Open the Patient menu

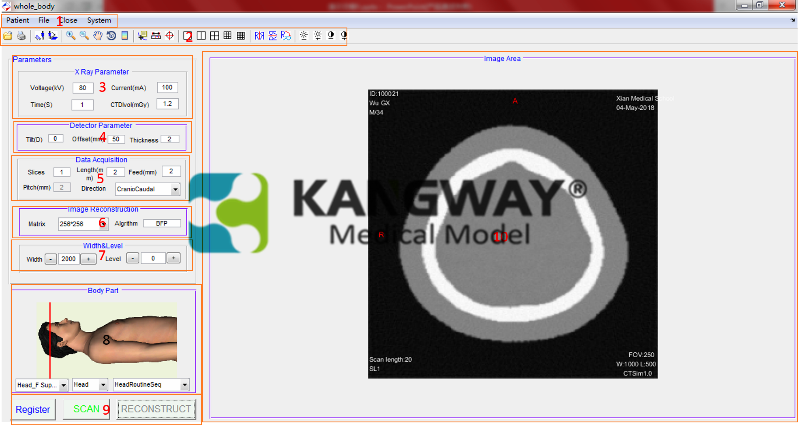[x=17, y=20]
